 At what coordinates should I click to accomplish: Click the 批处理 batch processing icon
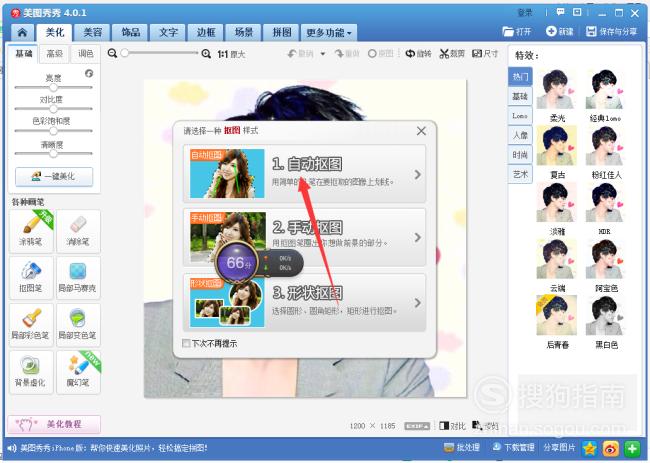461,448
